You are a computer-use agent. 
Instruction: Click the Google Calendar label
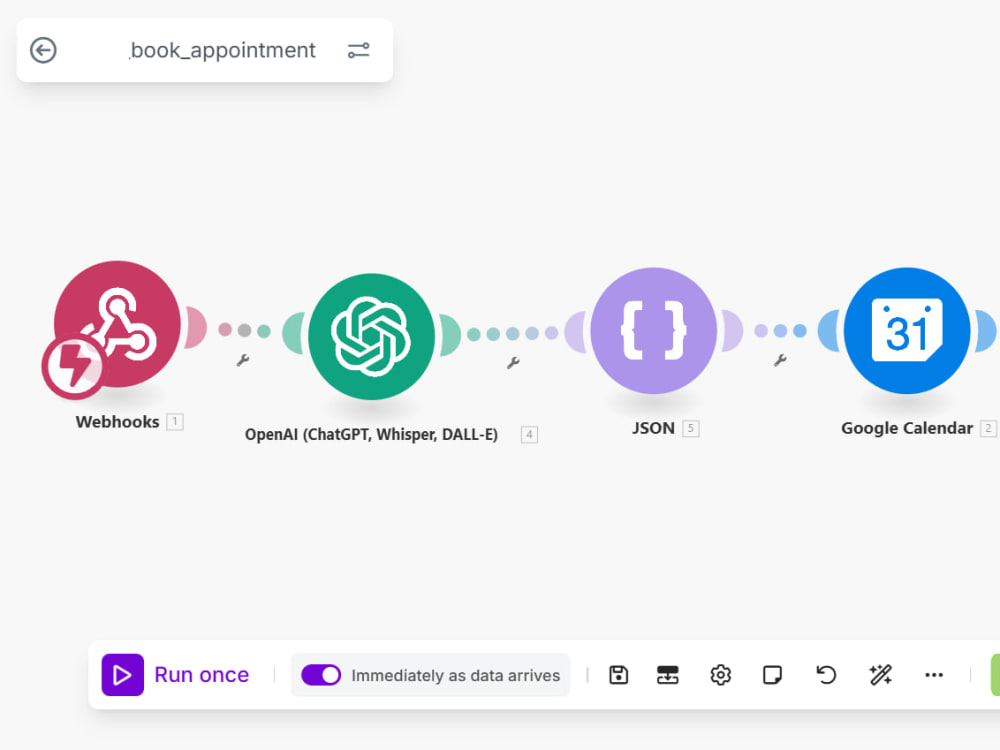907,428
